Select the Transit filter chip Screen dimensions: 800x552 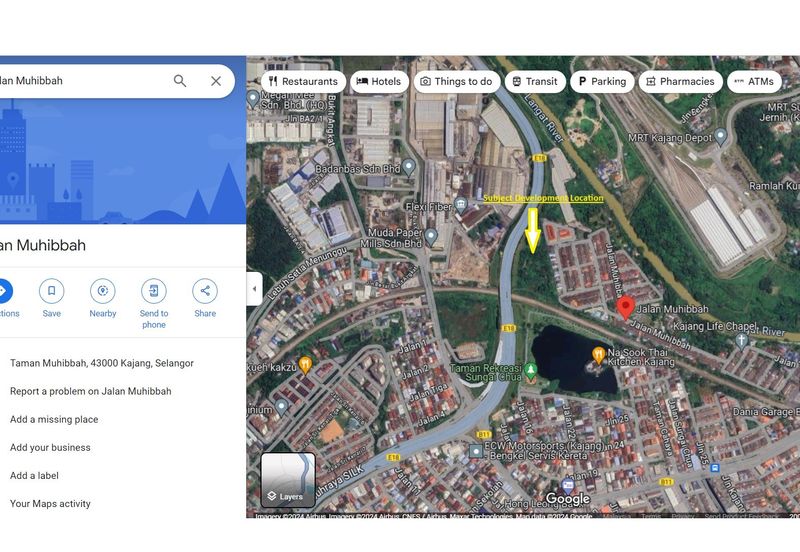[534, 82]
